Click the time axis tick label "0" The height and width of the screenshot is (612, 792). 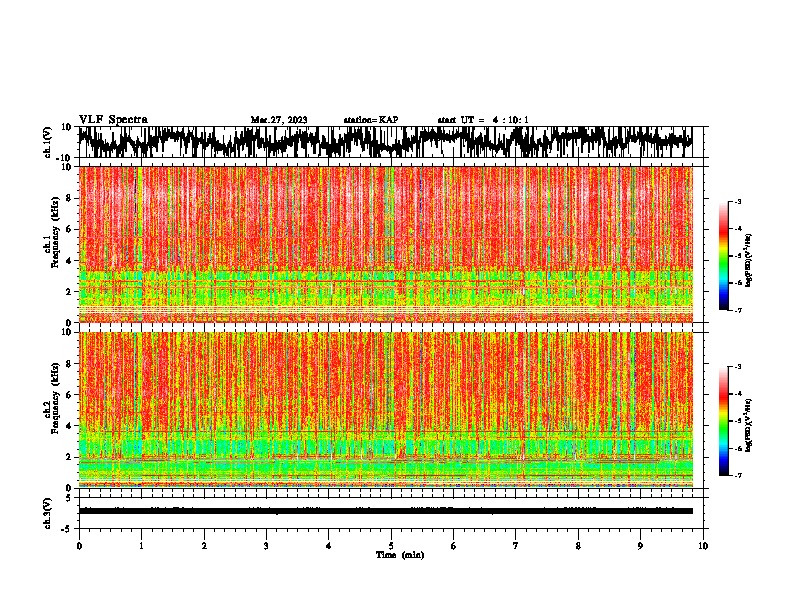coord(79,546)
